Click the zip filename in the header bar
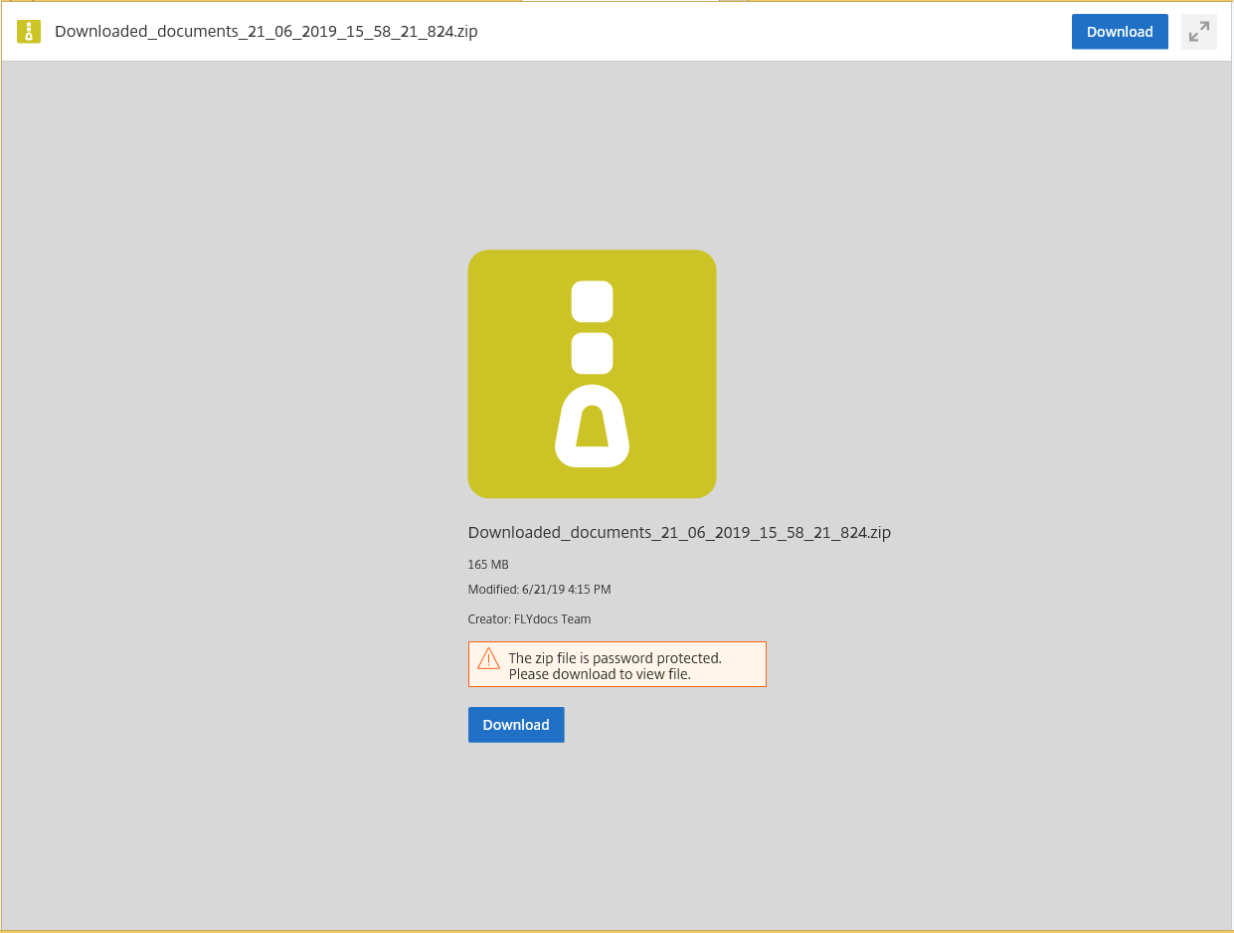1234x933 pixels. 266,31
